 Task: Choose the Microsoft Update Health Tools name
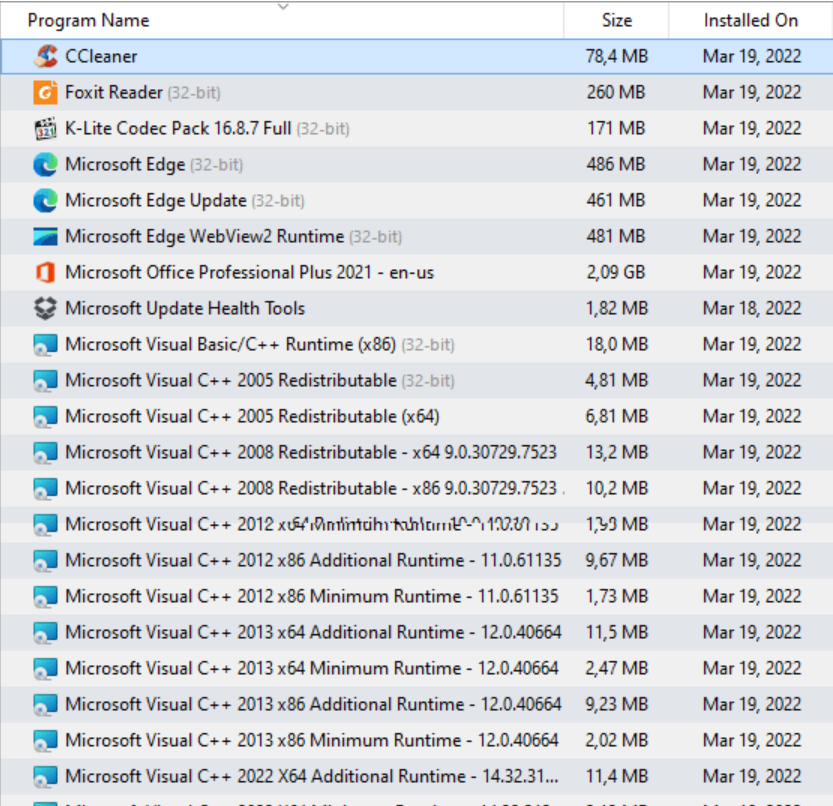click(185, 309)
